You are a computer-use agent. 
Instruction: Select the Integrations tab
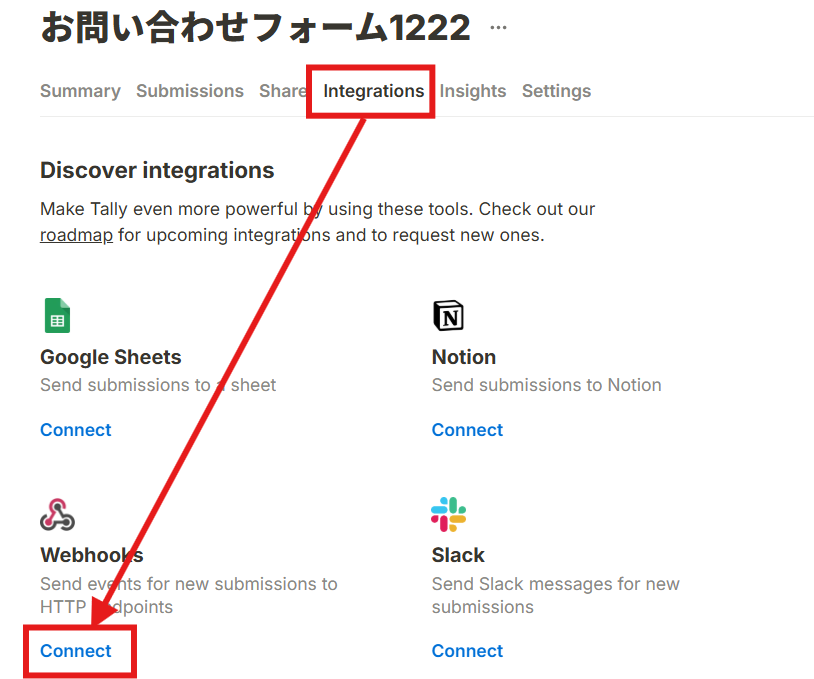click(374, 91)
